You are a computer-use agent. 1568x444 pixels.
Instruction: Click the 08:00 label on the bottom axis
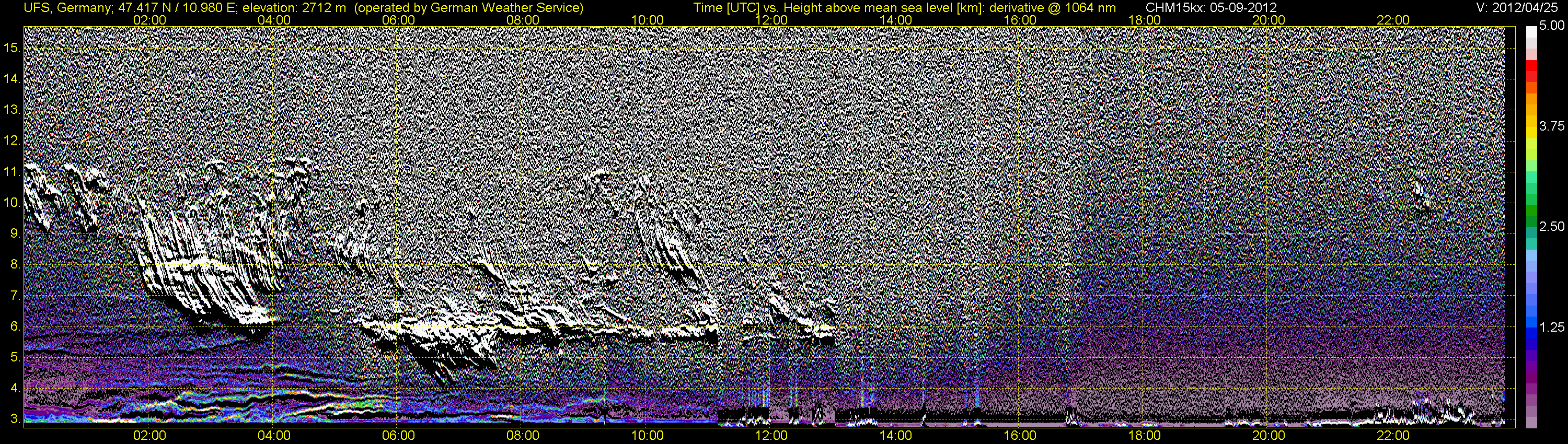[x=523, y=436]
